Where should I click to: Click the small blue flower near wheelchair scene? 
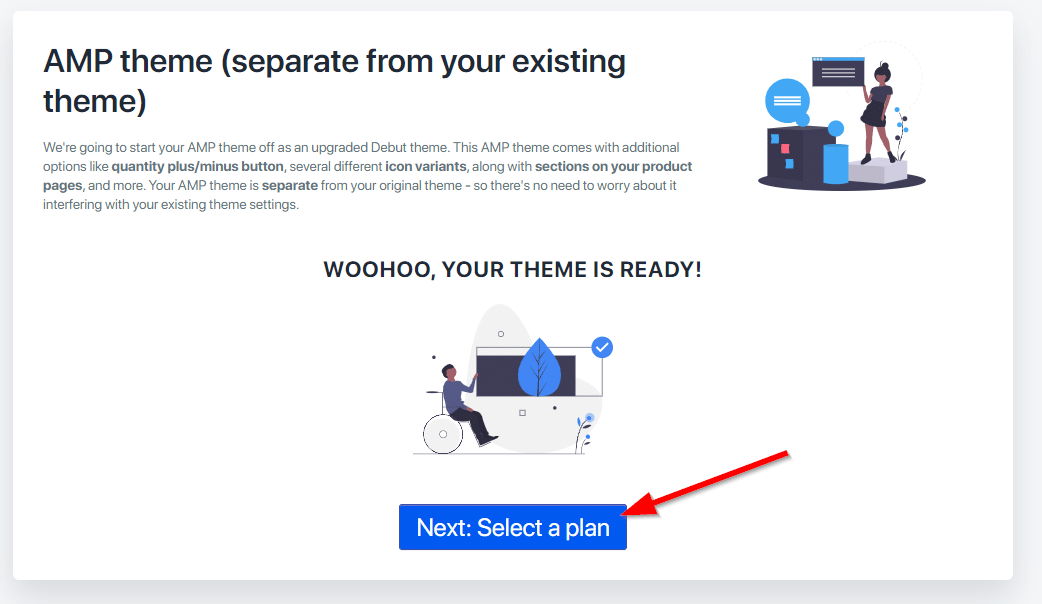coord(589,418)
